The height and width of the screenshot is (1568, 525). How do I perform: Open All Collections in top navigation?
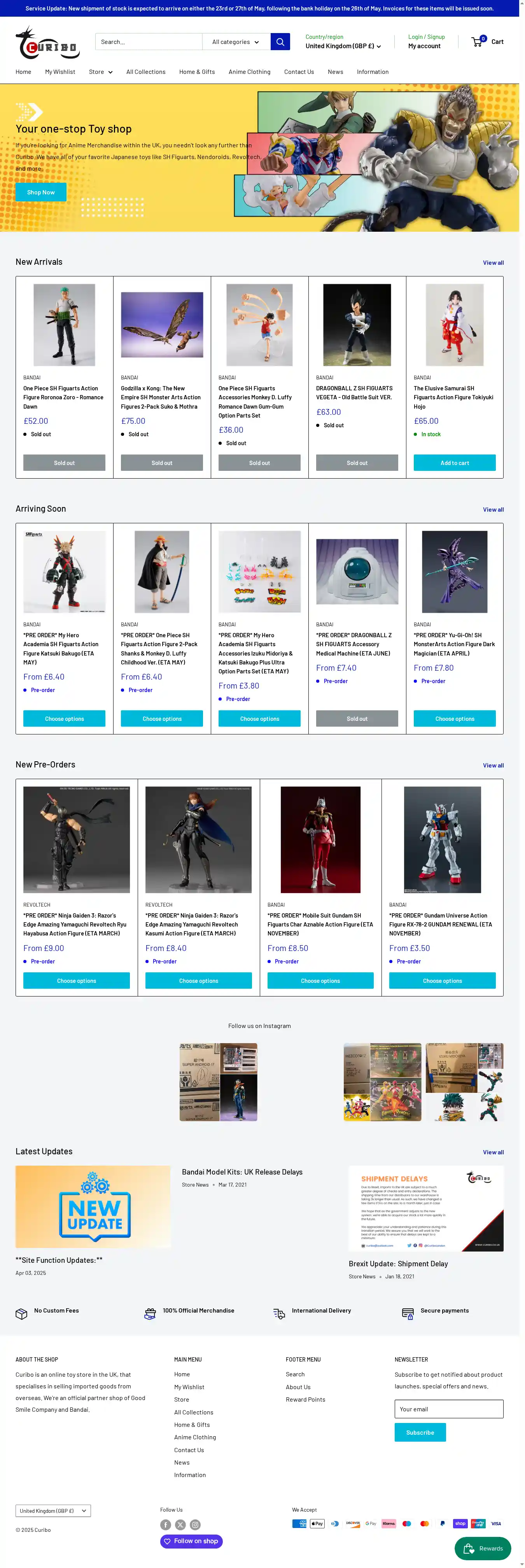coord(145,72)
